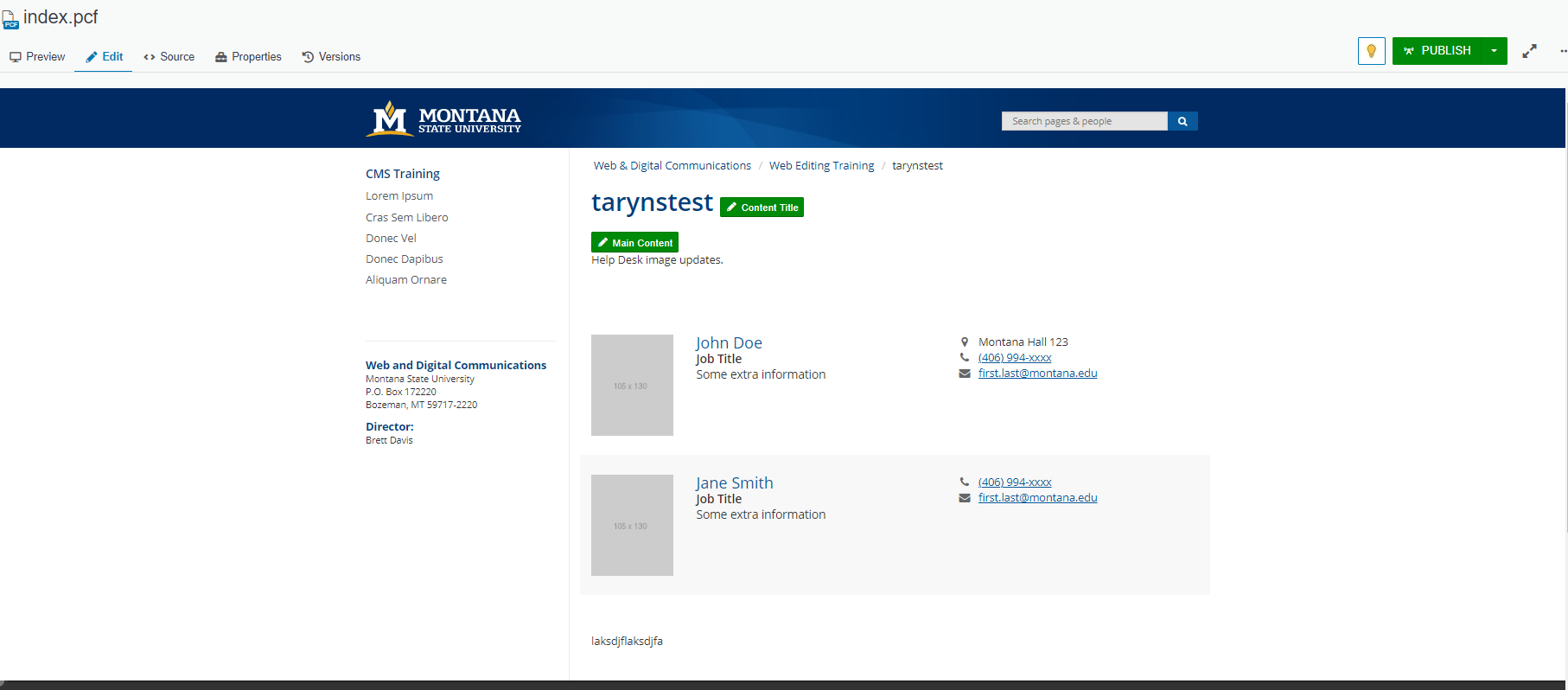The image size is (1568, 690).
Task: Open Lorem Ipsum in the sidebar
Action: [399, 196]
